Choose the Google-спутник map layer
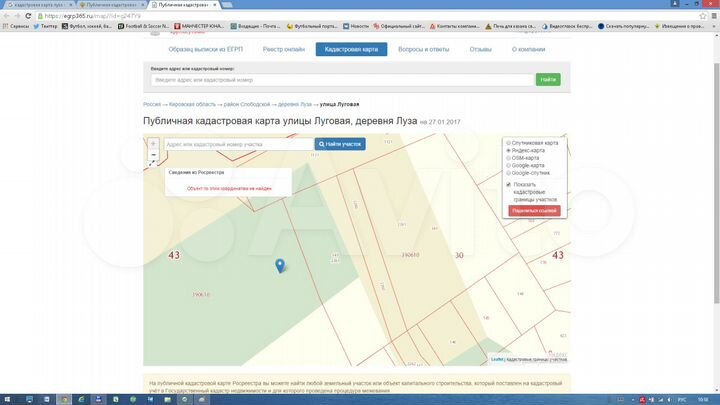Screen dimensions: 720x405 508,172
